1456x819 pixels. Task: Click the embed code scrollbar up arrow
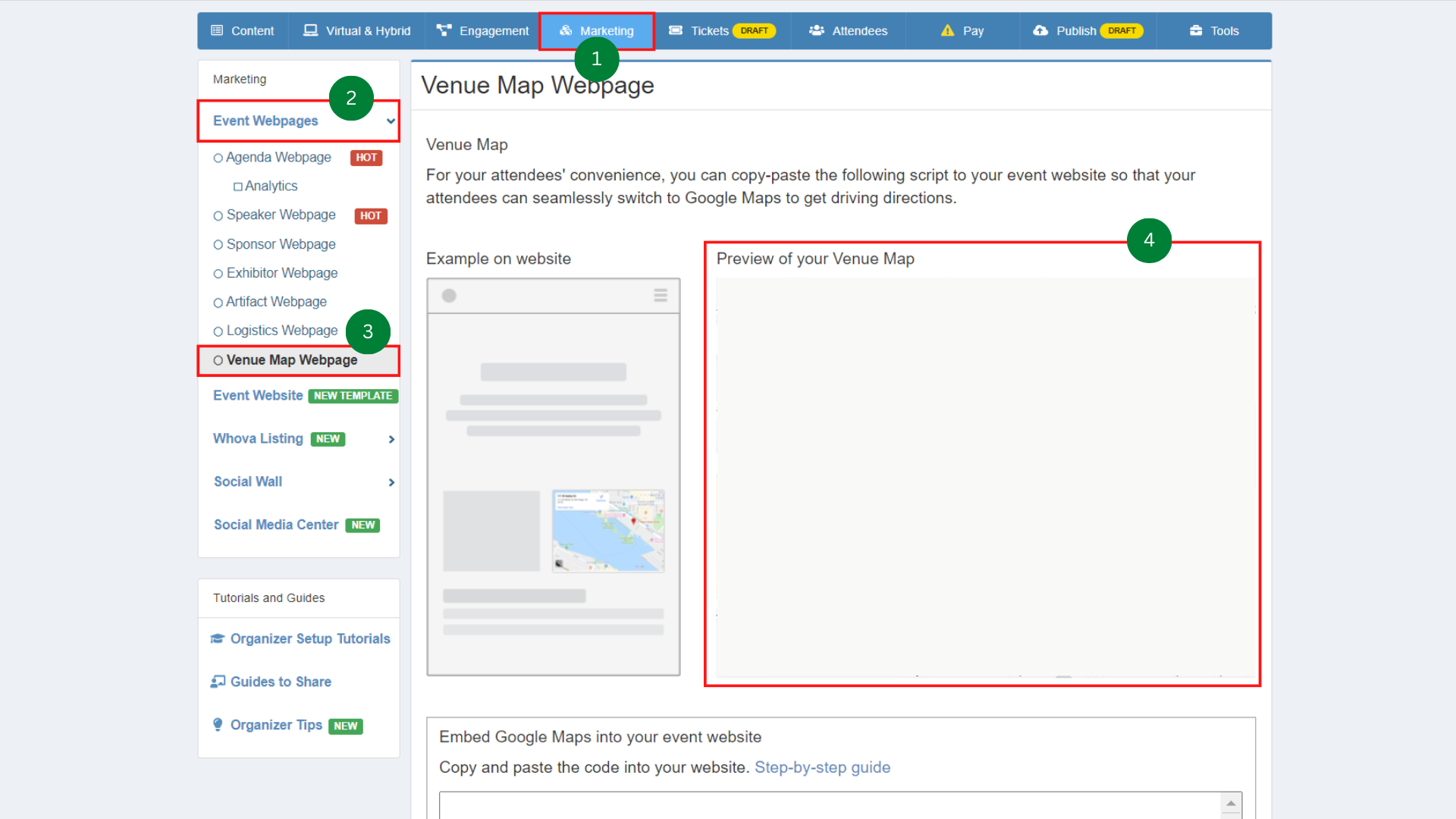[x=1231, y=803]
